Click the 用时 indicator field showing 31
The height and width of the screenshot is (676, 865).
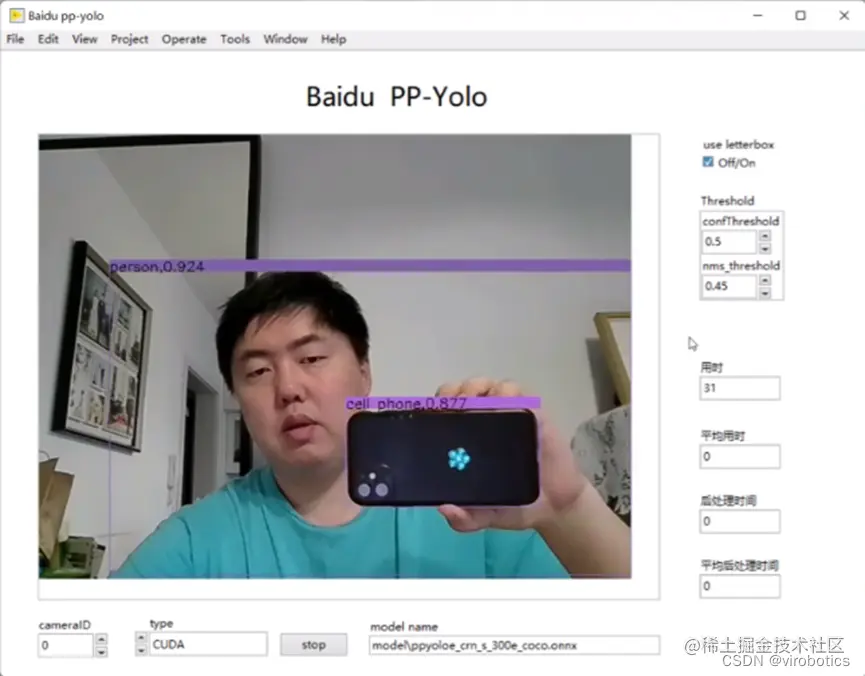738,388
